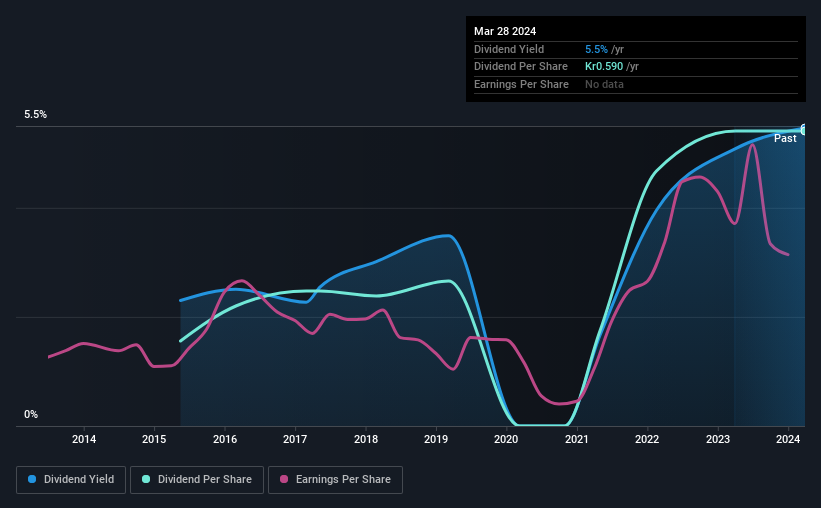The image size is (821, 508).
Task: Click the 2018 x-axis label
Action: point(365,439)
